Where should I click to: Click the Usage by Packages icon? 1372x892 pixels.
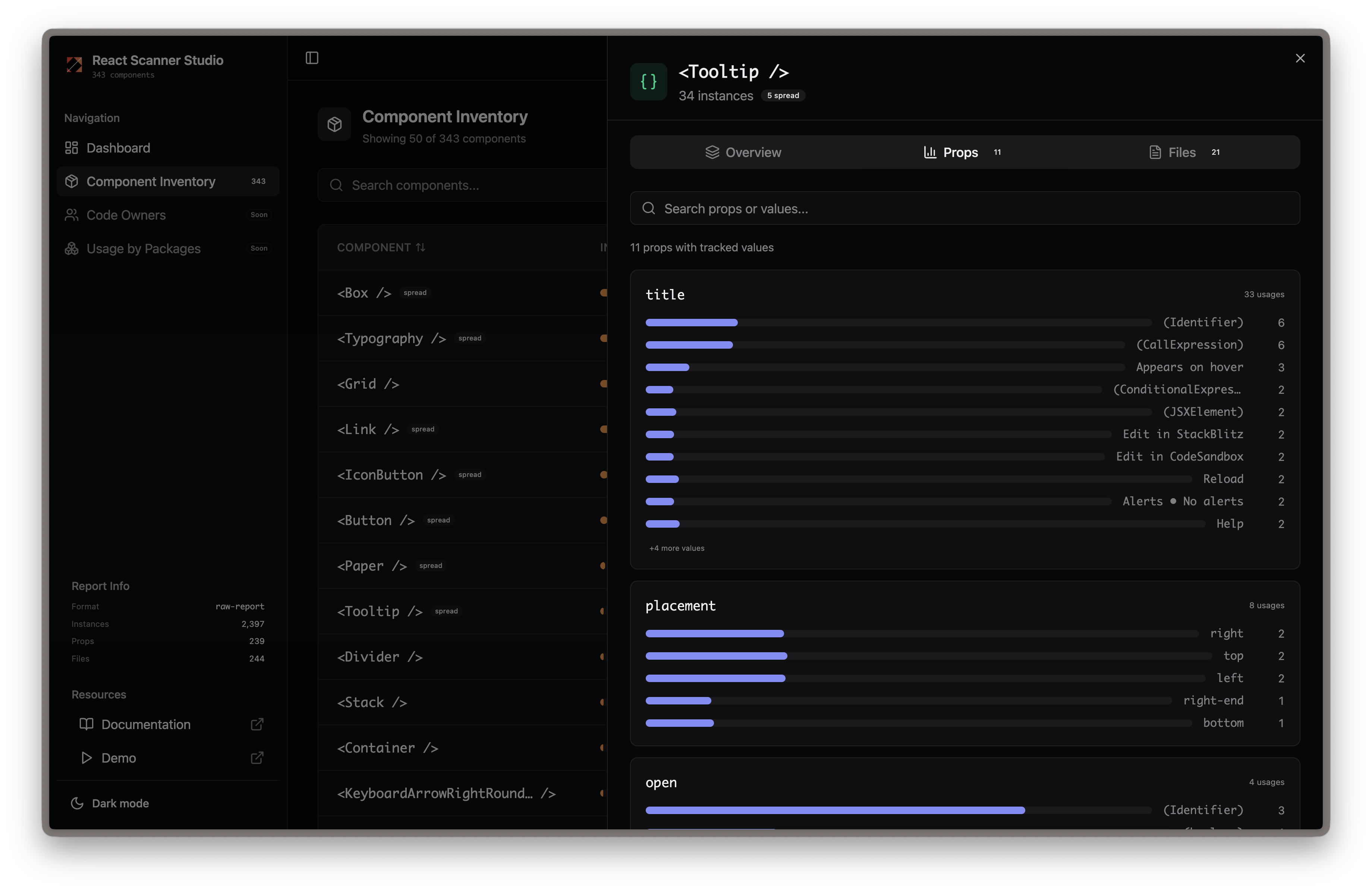pyautogui.click(x=72, y=248)
